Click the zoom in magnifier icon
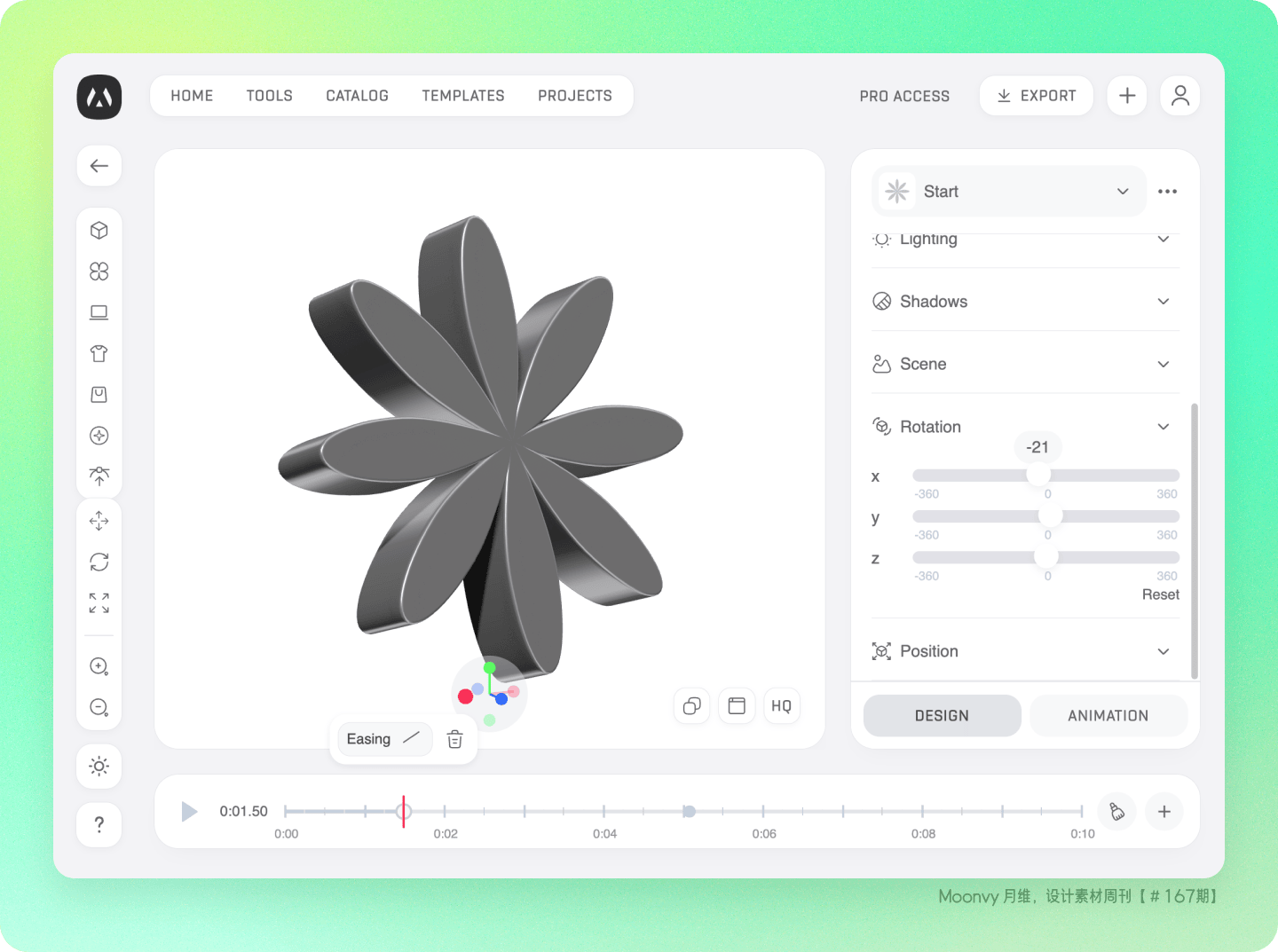The width and height of the screenshot is (1278, 952). [99, 666]
